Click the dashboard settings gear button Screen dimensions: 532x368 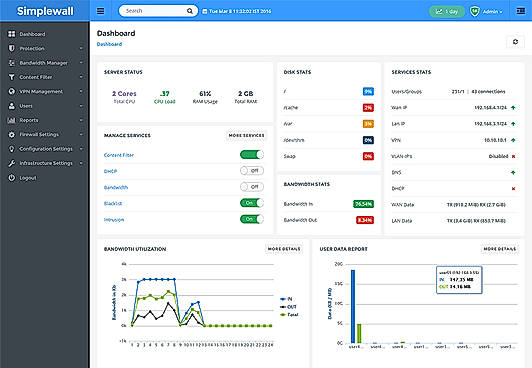pyautogui.click(x=515, y=42)
